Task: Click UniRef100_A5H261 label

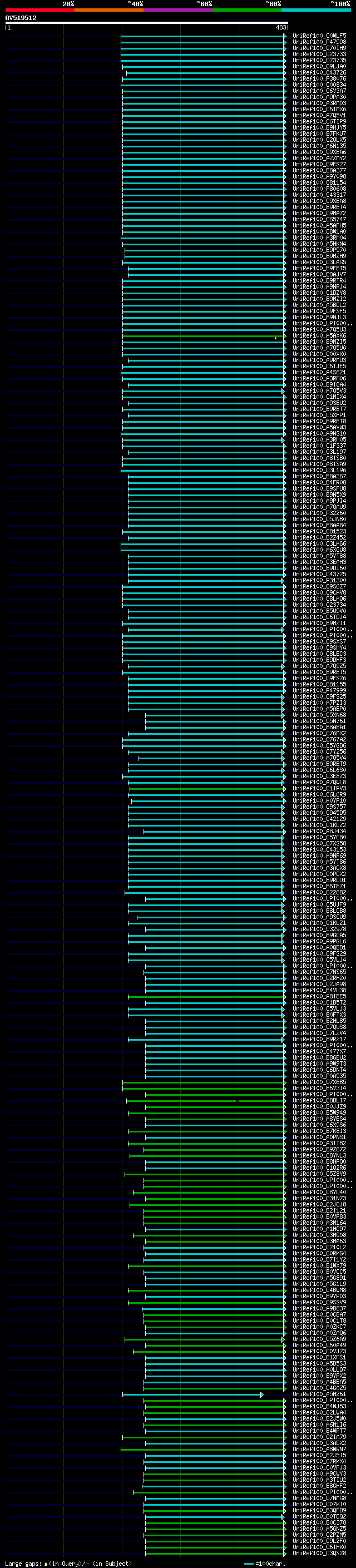Action: coord(319,1394)
